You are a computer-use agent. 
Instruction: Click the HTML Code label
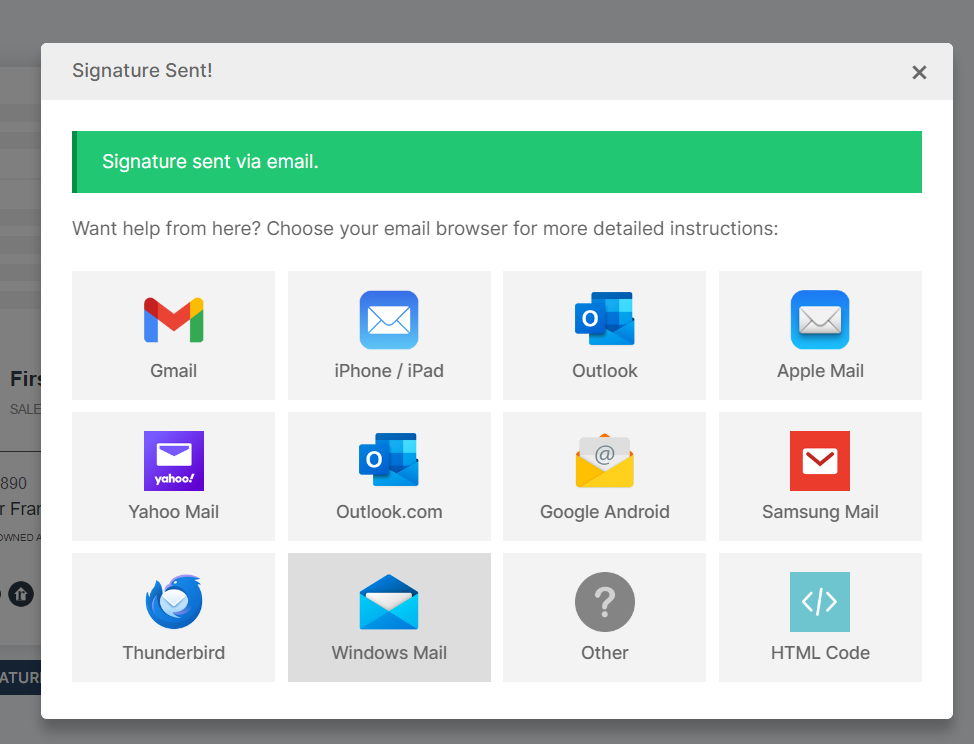coord(820,653)
